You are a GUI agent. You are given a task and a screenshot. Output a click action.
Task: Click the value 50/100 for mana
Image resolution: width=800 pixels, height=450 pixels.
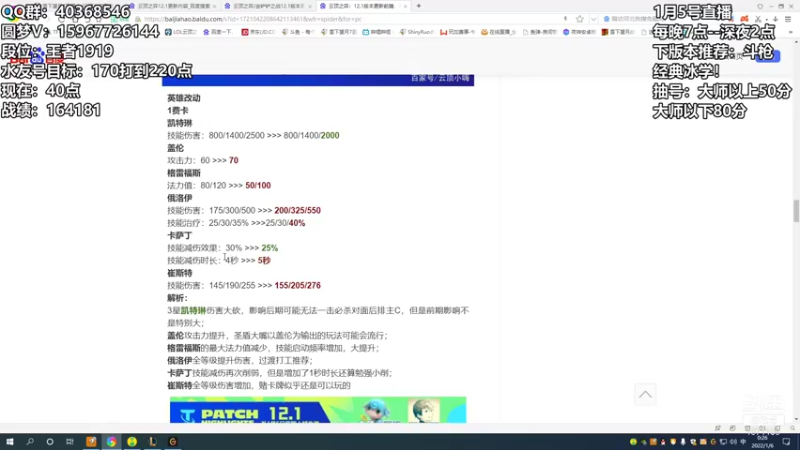(258, 185)
